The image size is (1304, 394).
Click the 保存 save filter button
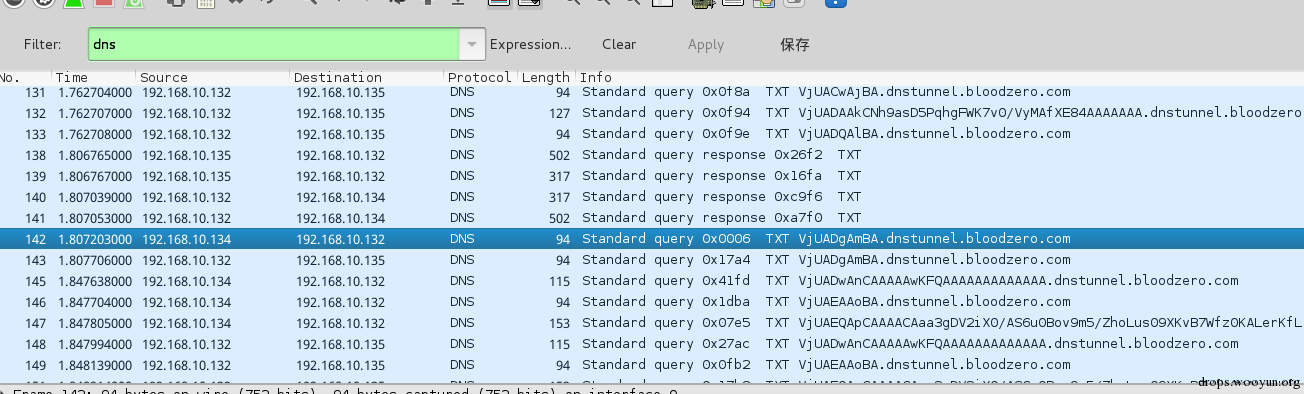coord(794,44)
